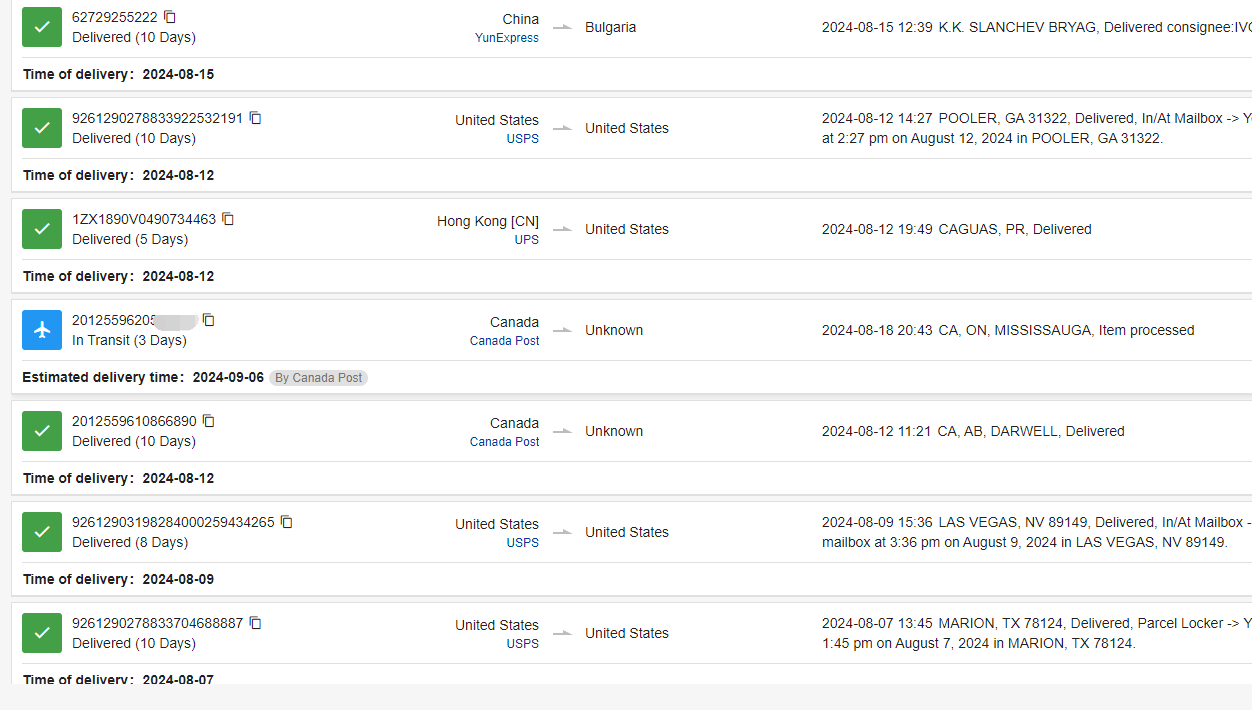This screenshot has height=710, width=1252.
Task: Open the MISSISSAUGA item processed event
Action: click(x=1008, y=330)
